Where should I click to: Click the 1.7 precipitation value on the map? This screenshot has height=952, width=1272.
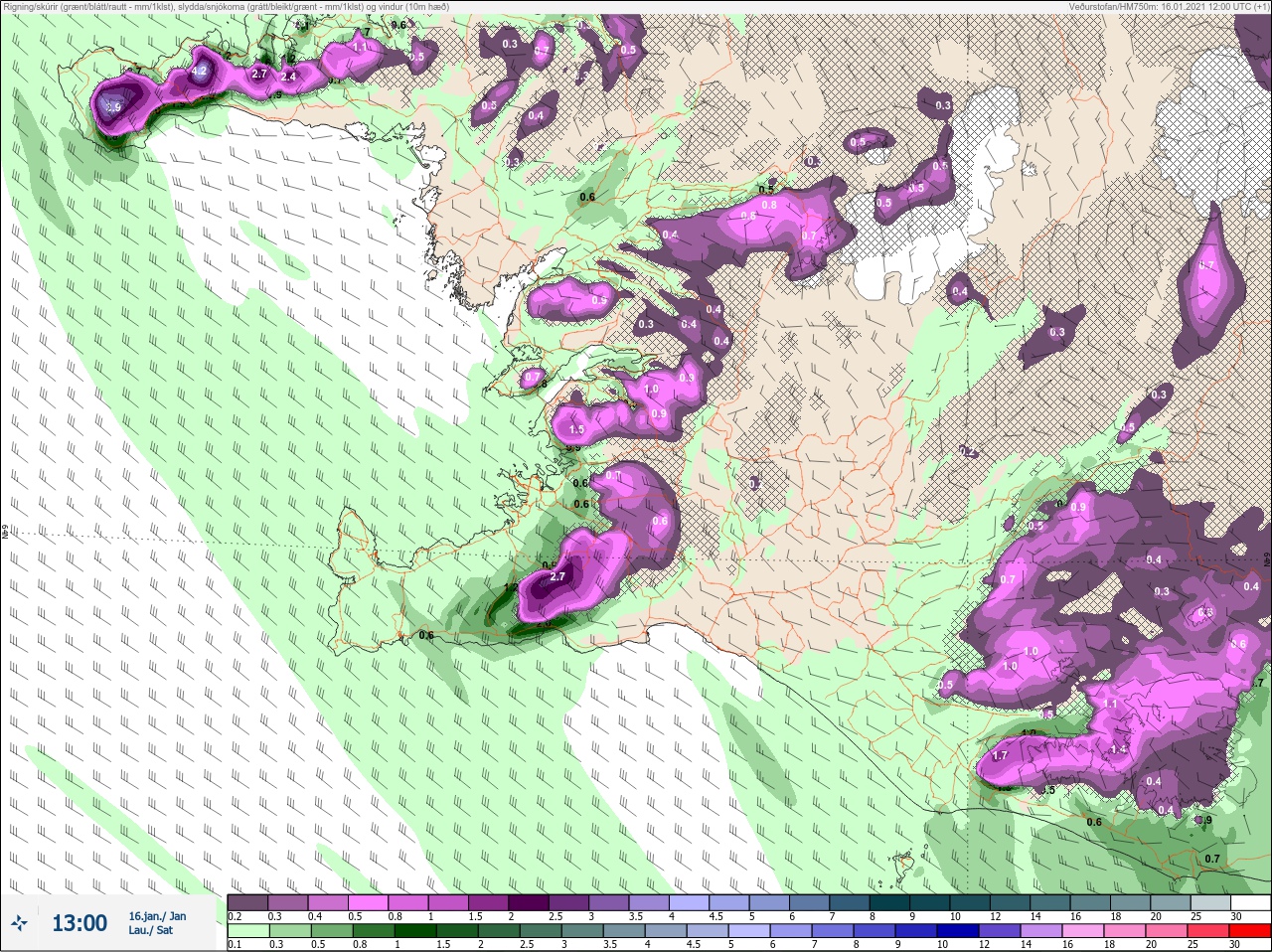point(1000,755)
